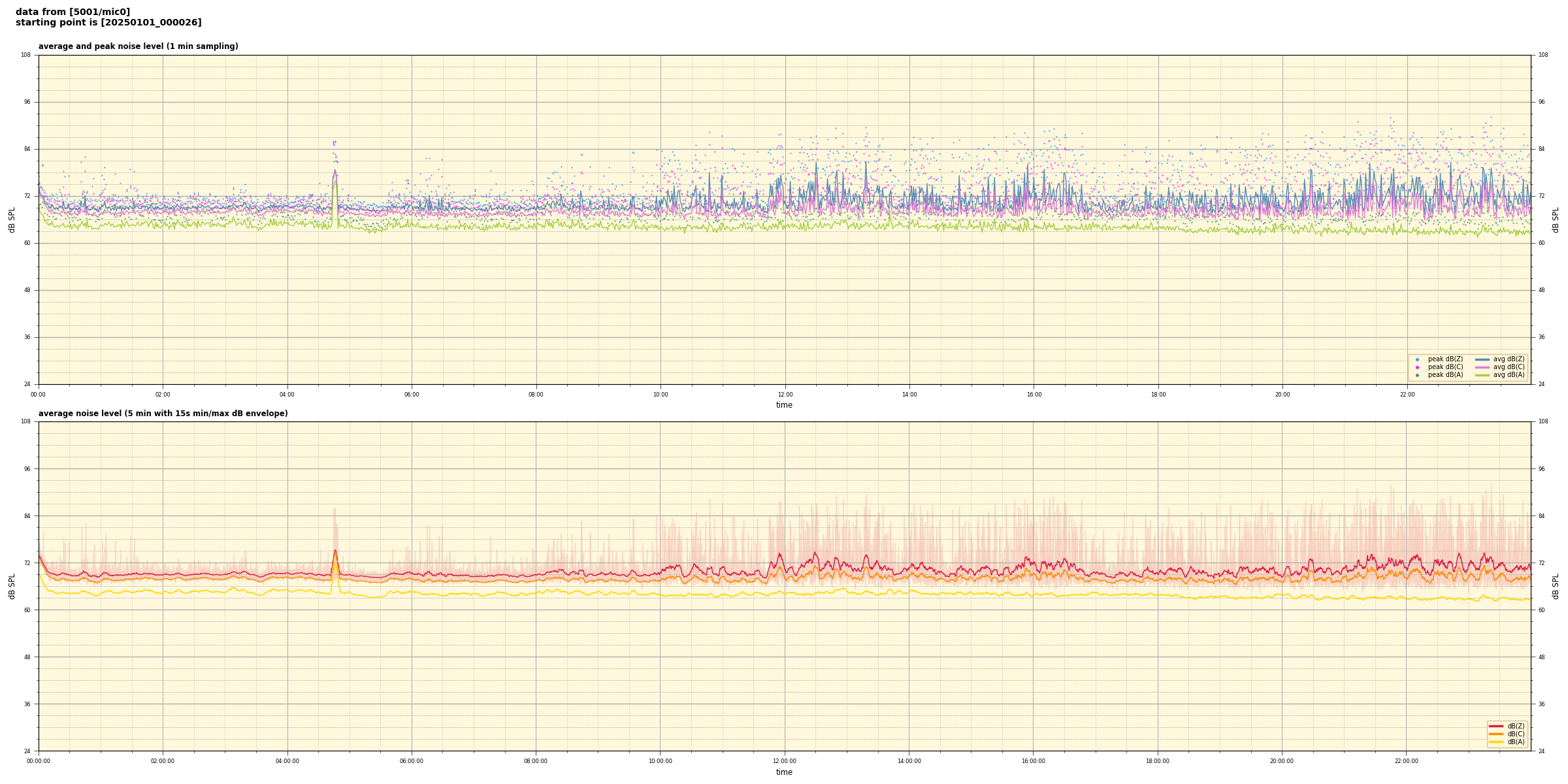Click the starting point 20250101_000026 text
The width and height of the screenshot is (1568, 784).
(x=108, y=23)
